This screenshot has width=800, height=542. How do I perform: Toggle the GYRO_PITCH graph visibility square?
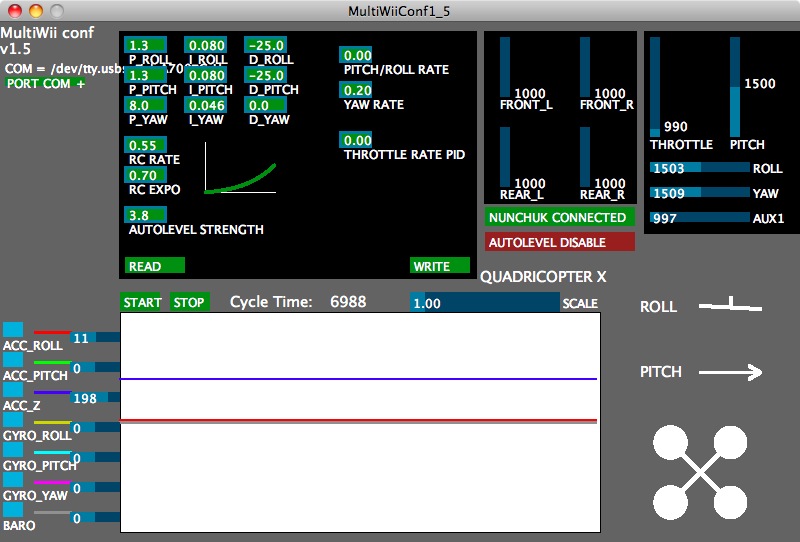pyautogui.click(x=13, y=450)
